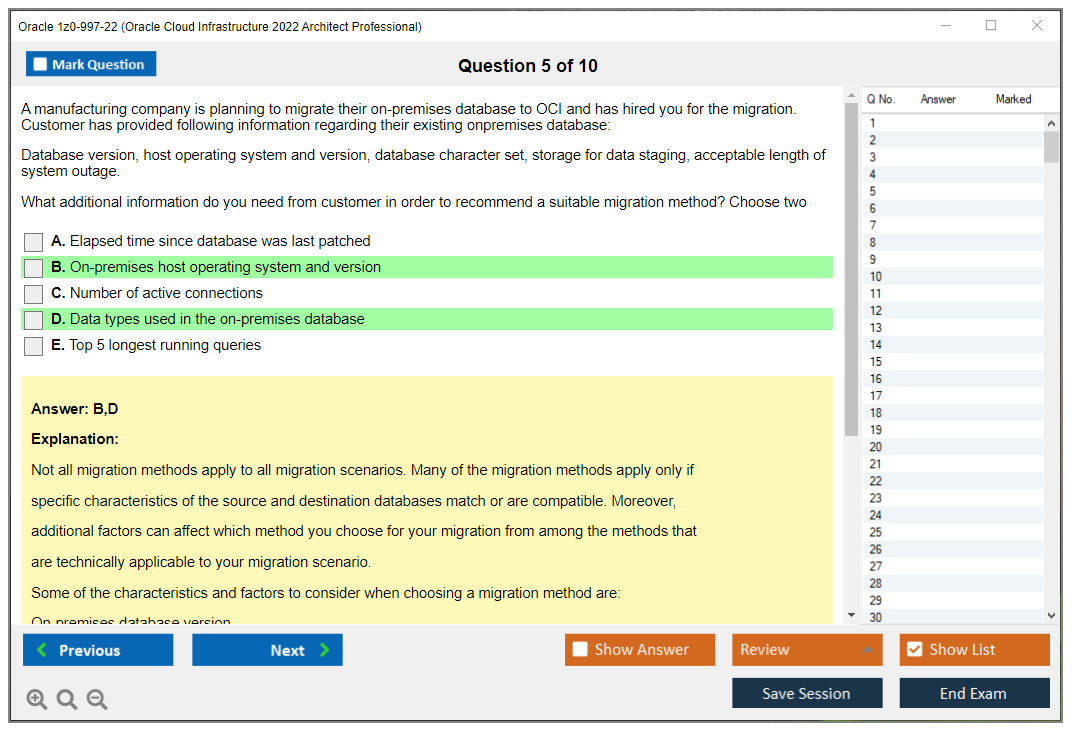Viewport: 1075px width, 735px height.
Task: Select option E, Top 5 longest running queries
Action: pyautogui.click(x=34, y=346)
